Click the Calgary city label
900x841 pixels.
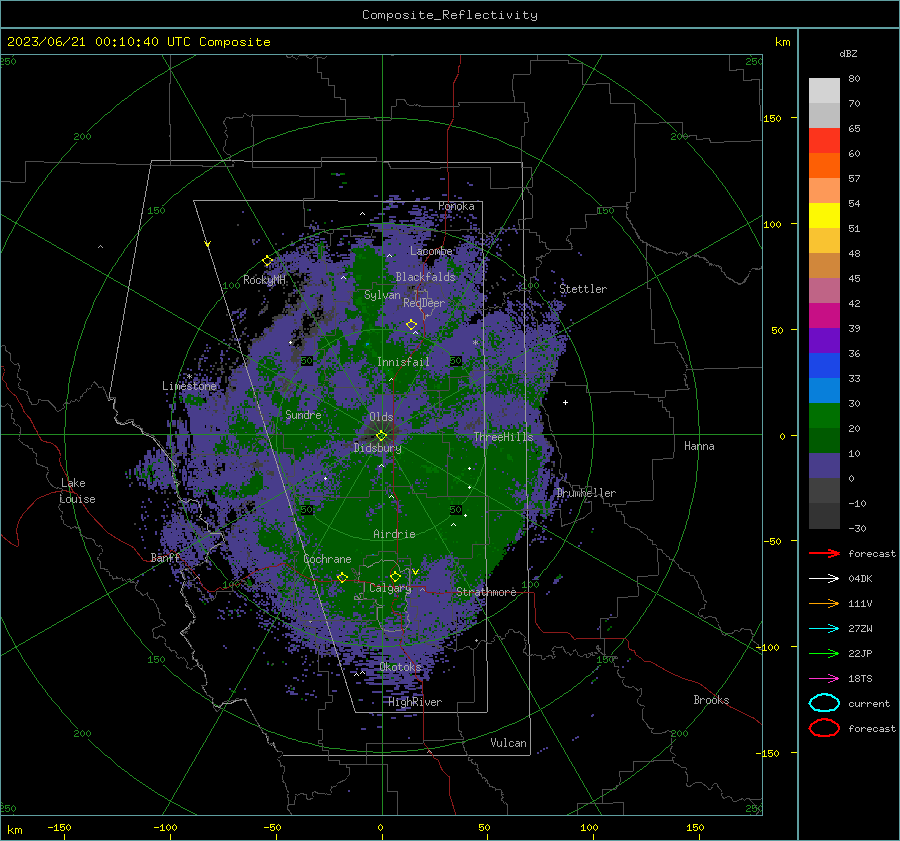[x=390, y=588]
